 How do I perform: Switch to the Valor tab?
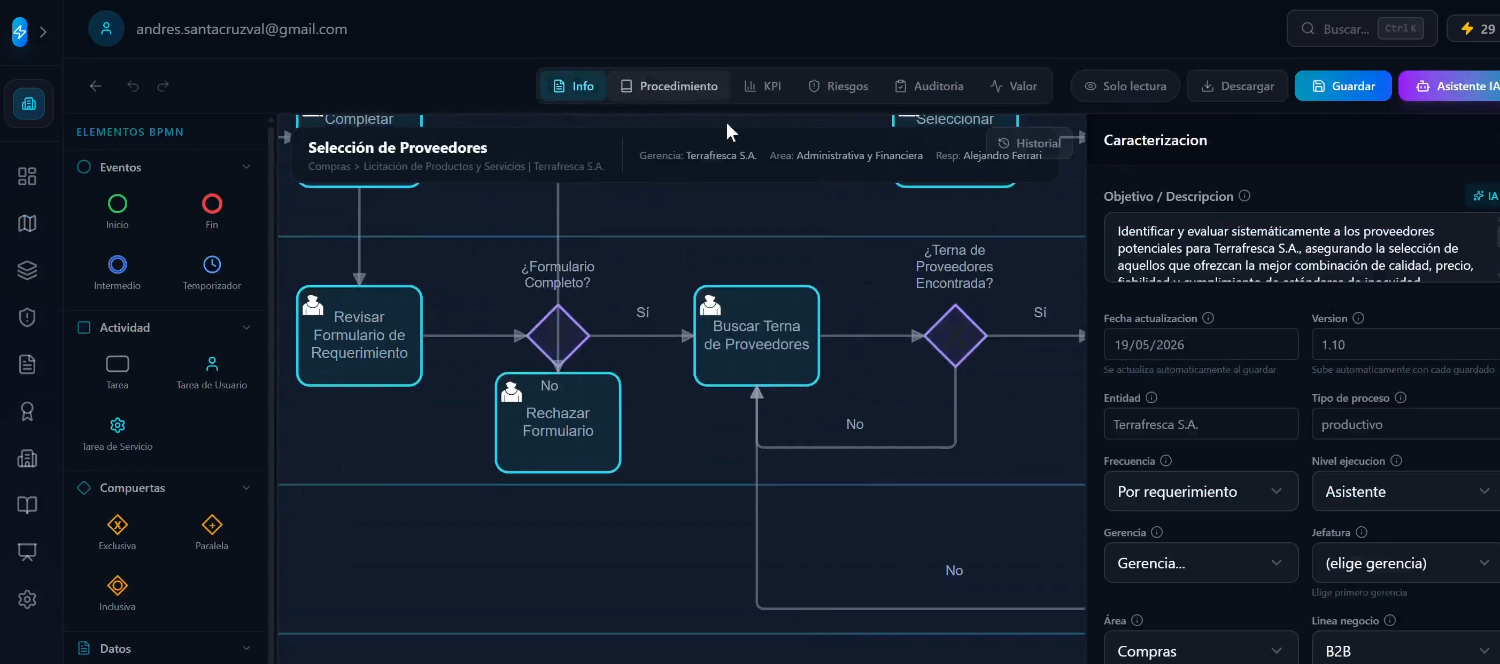click(1014, 86)
